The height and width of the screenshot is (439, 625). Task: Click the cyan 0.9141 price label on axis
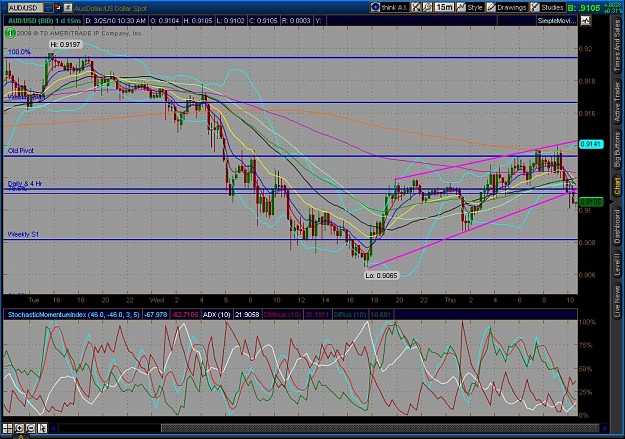pyautogui.click(x=590, y=144)
